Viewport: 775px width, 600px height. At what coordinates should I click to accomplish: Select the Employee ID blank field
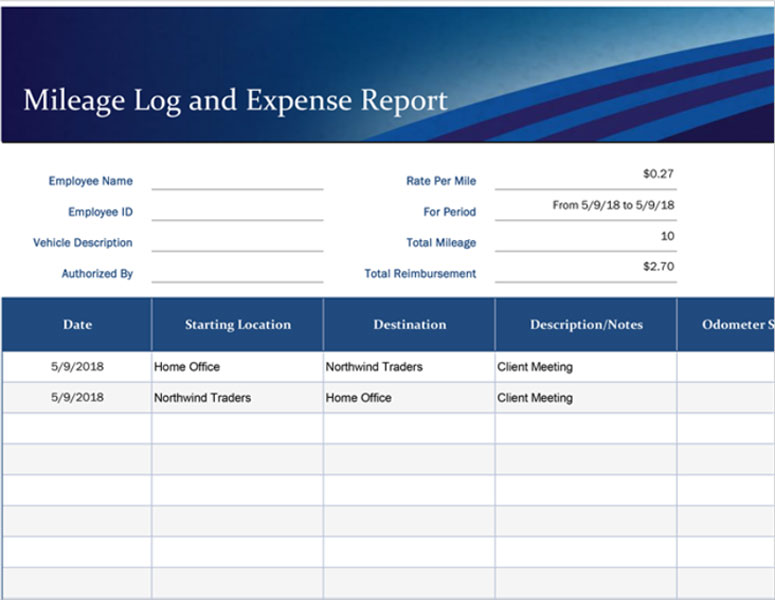point(237,211)
